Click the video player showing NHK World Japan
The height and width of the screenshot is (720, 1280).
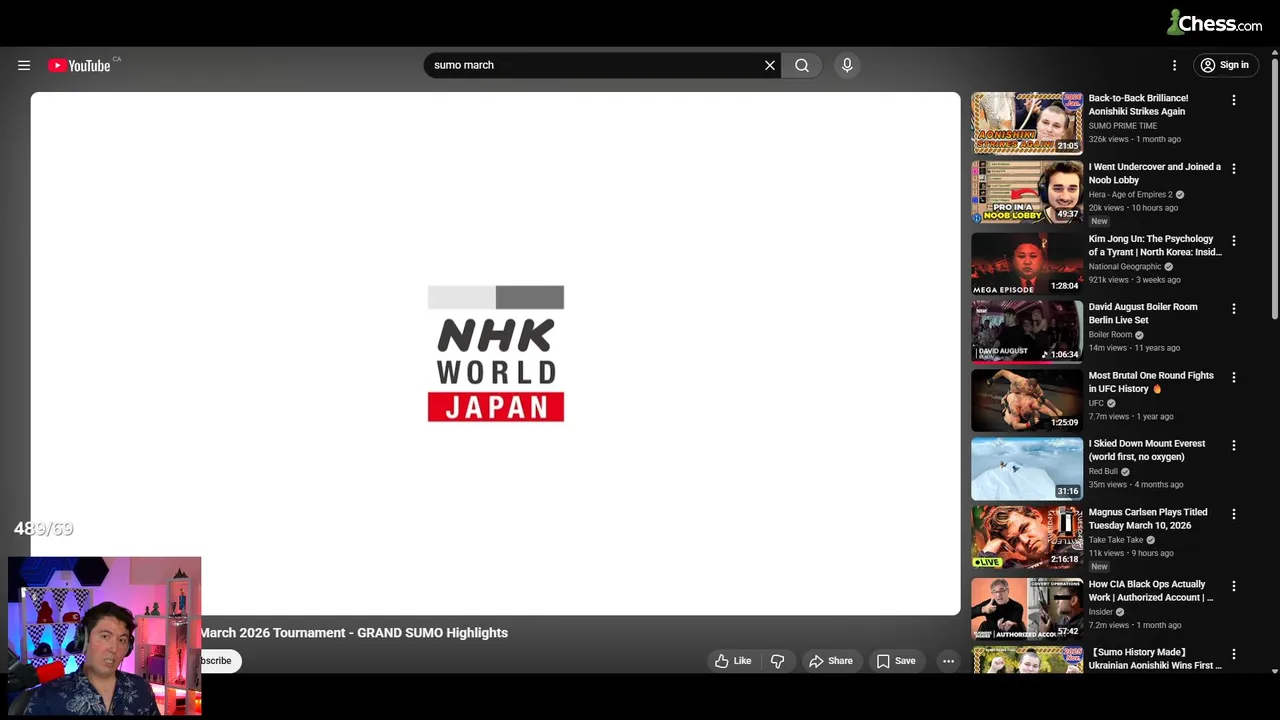click(x=495, y=353)
